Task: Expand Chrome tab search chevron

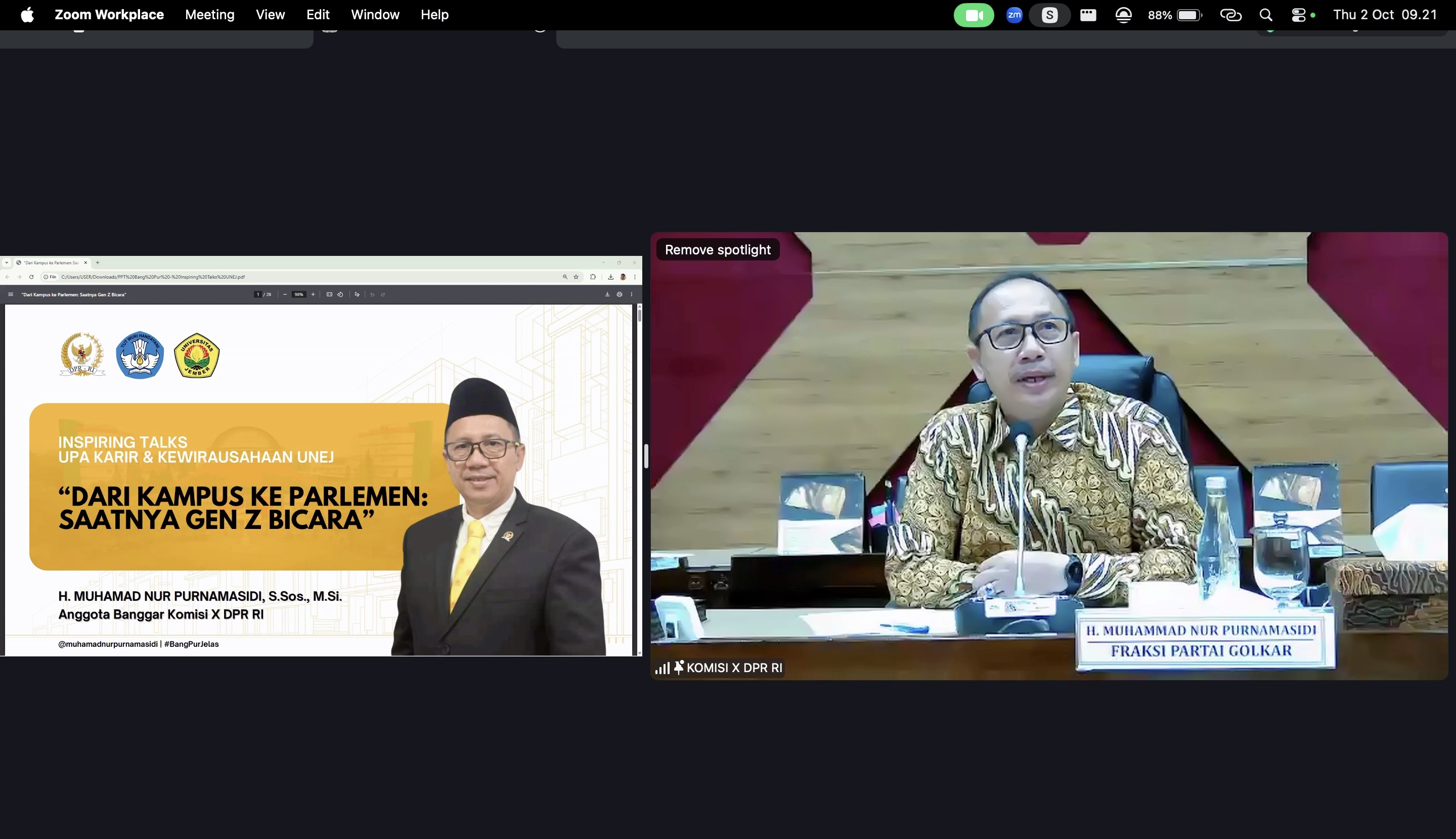Action: [7, 263]
